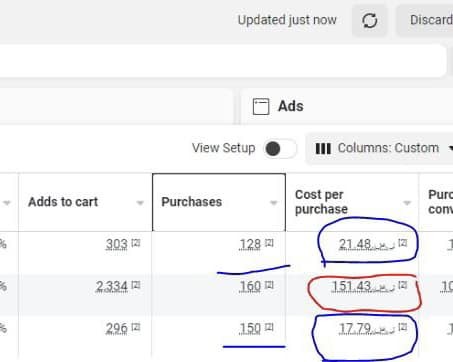Image resolution: width=453 pixels, height=362 pixels.
Task: Click the 296 adds to cart value
Action: click(117, 329)
